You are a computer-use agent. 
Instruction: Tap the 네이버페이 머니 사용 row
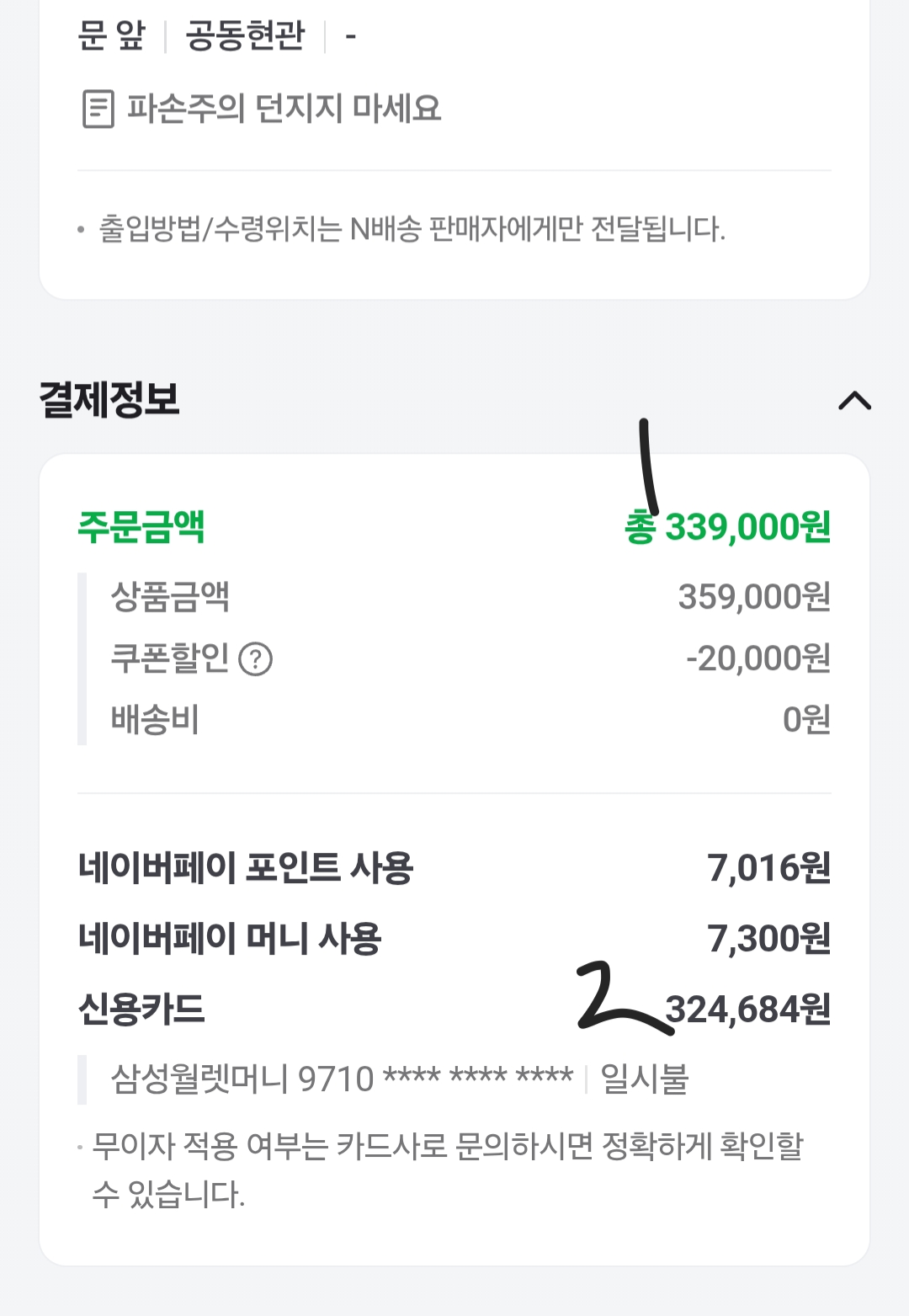pyautogui.click(x=454, y=939)
